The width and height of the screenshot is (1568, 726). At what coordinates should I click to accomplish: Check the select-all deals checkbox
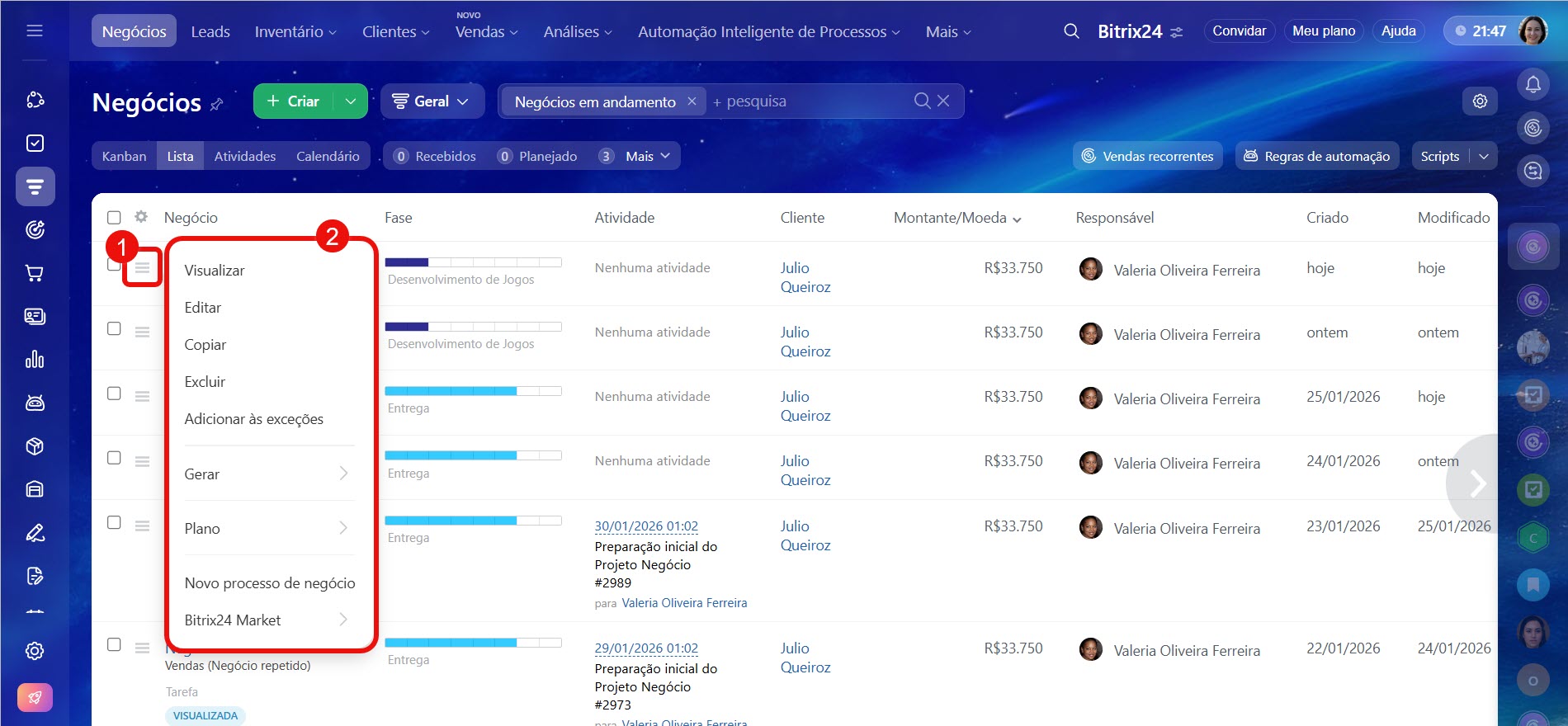point(114,218)
